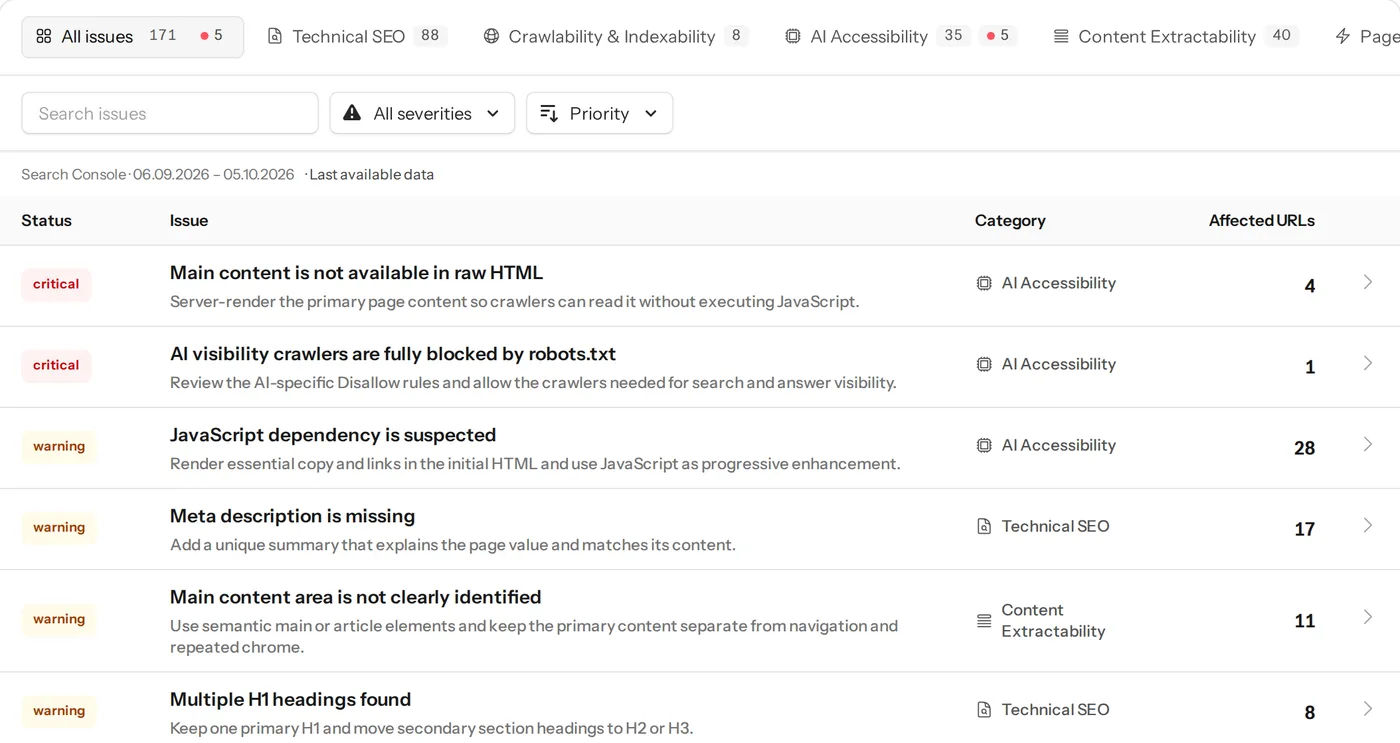The width and height of the screenshot is (1400, 743).
Task: Open the AI Accessibility tab
Action: (x=900, y=37)
